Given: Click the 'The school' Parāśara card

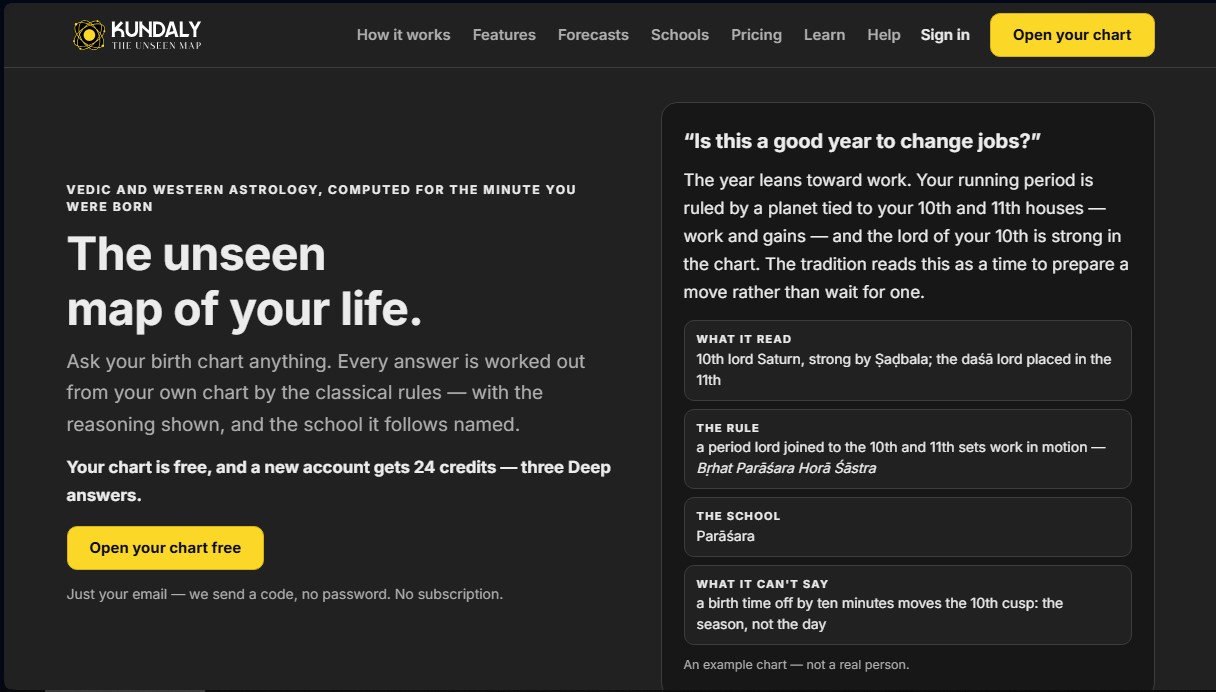Looking at the screenshot, I should 908,527.
